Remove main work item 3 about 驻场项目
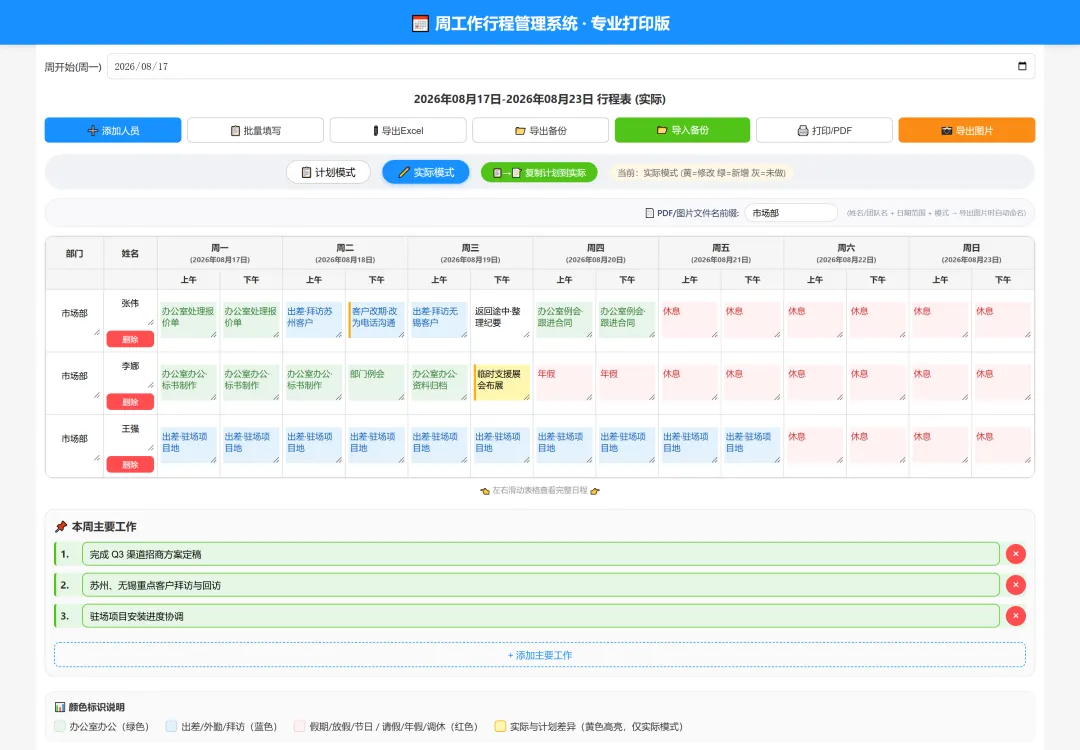The image size is (1080, 750). [1016, 616]
